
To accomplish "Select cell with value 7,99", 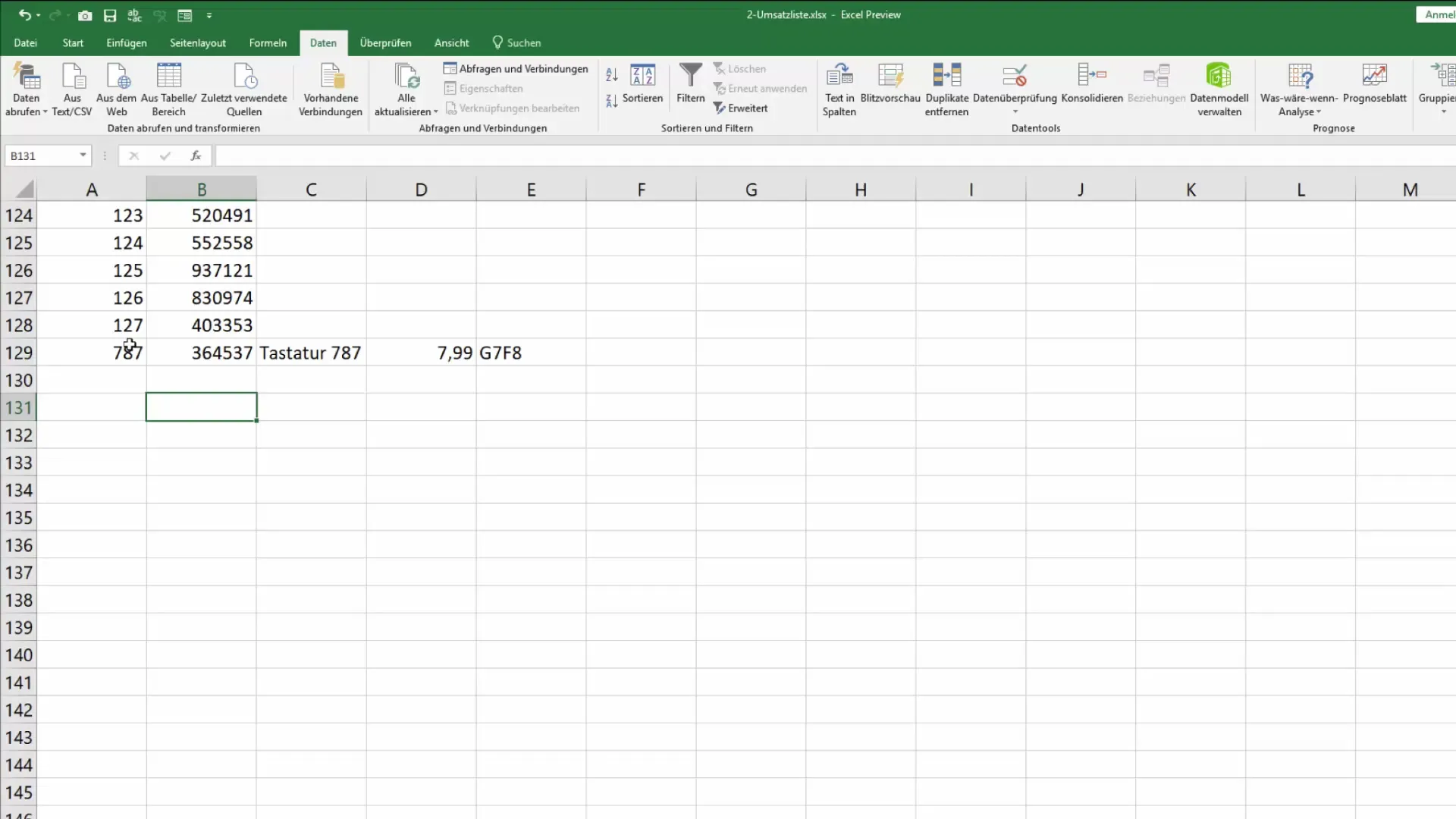I will pos(422,353).
